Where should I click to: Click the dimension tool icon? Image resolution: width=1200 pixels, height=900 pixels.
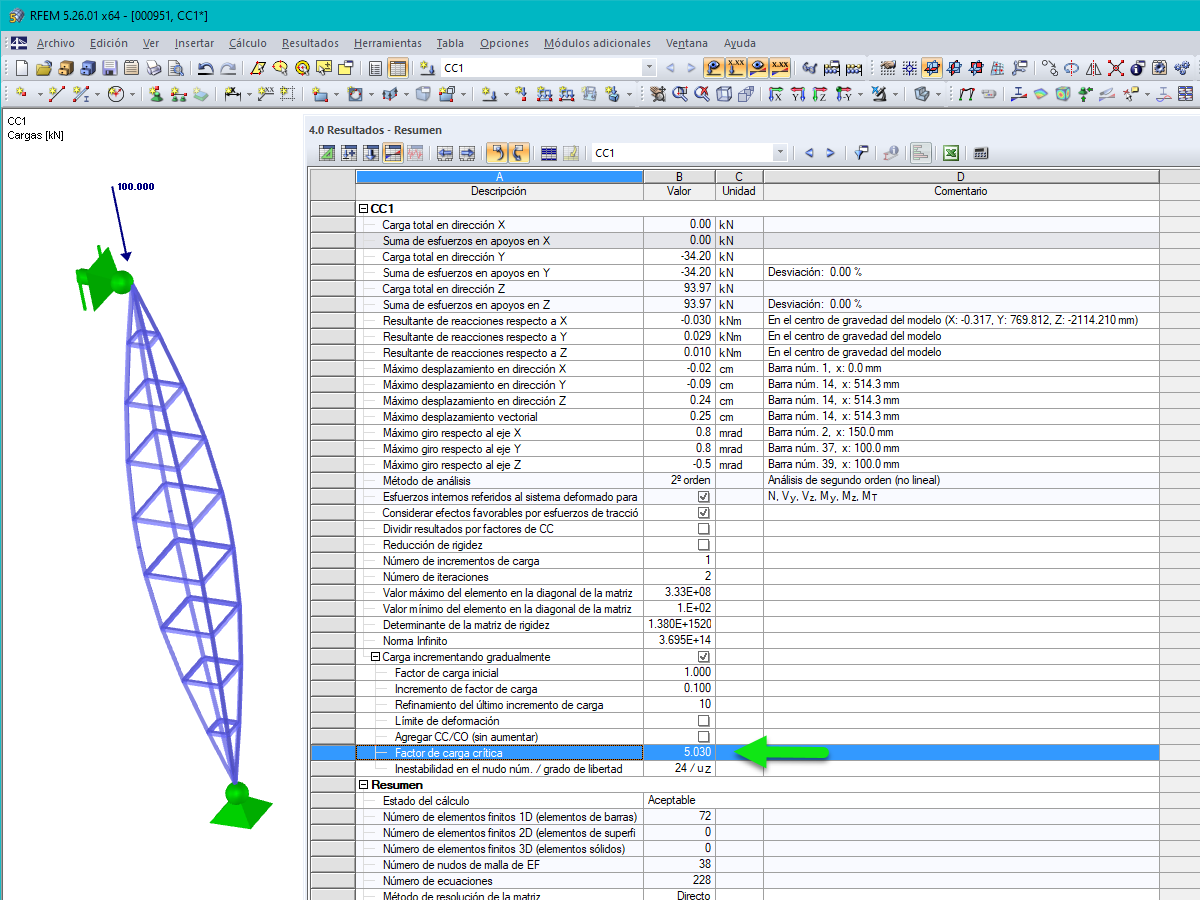coord(232,95)
